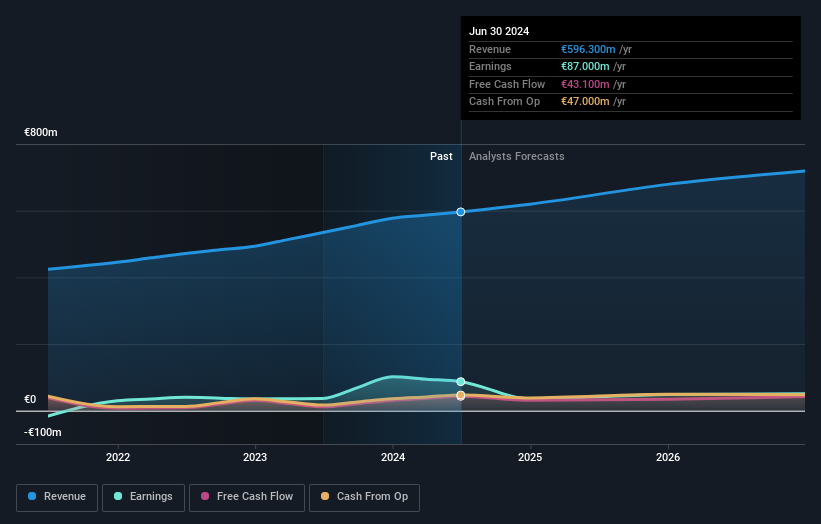The height and width of the screenshot is (524, 821).
Task: Select the Earnings data point marker on chart
Action: tap(461, 382)
